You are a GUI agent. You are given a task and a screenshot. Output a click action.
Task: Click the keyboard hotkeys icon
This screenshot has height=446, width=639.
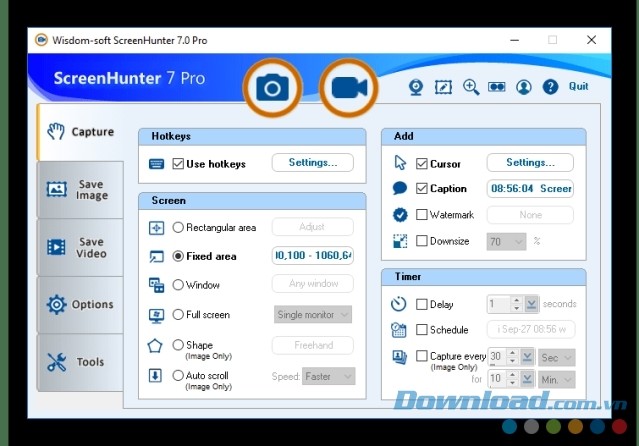(156, 164)
